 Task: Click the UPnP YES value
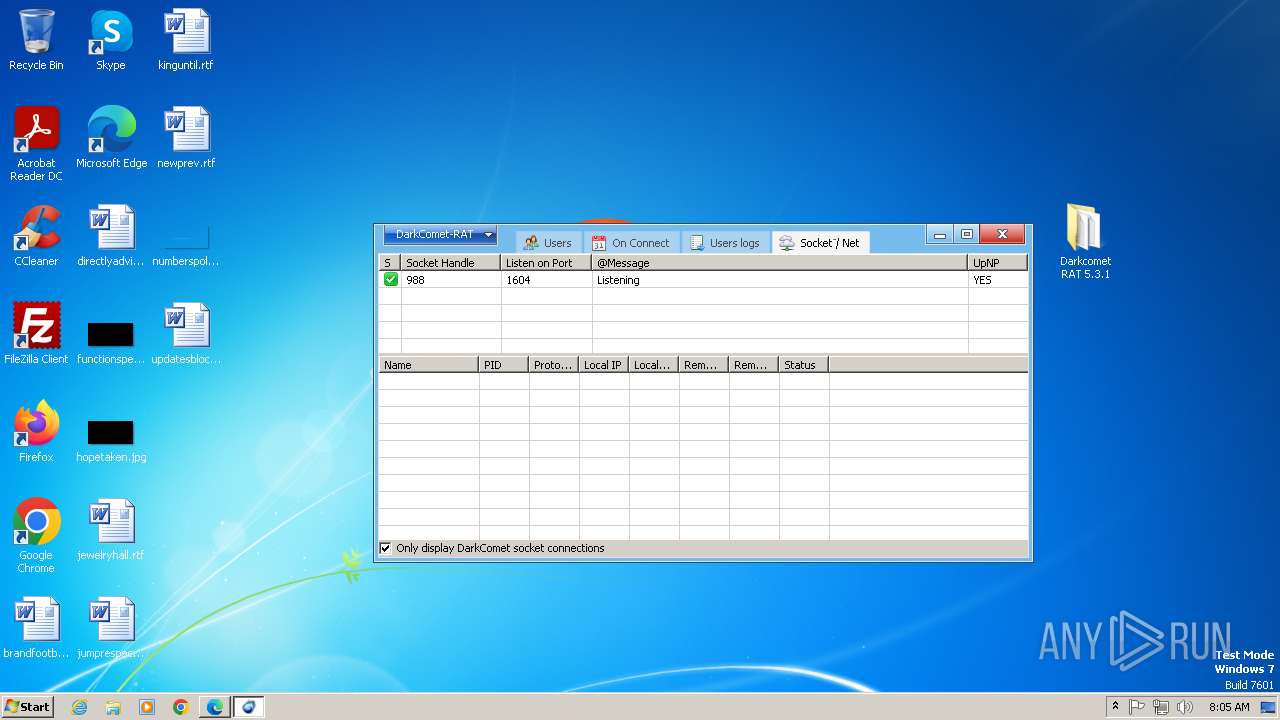[x=998, y=280]
